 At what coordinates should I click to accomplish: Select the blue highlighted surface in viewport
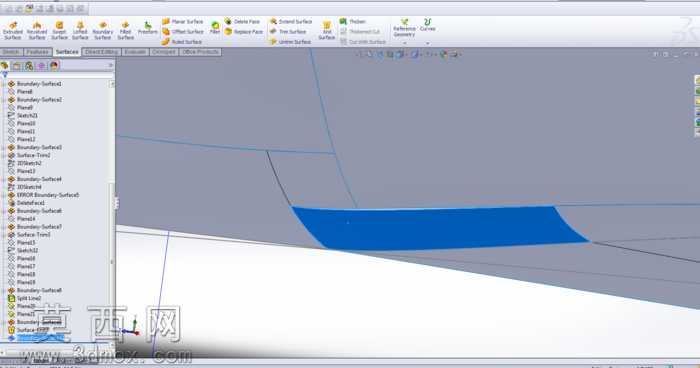(440, 229)
